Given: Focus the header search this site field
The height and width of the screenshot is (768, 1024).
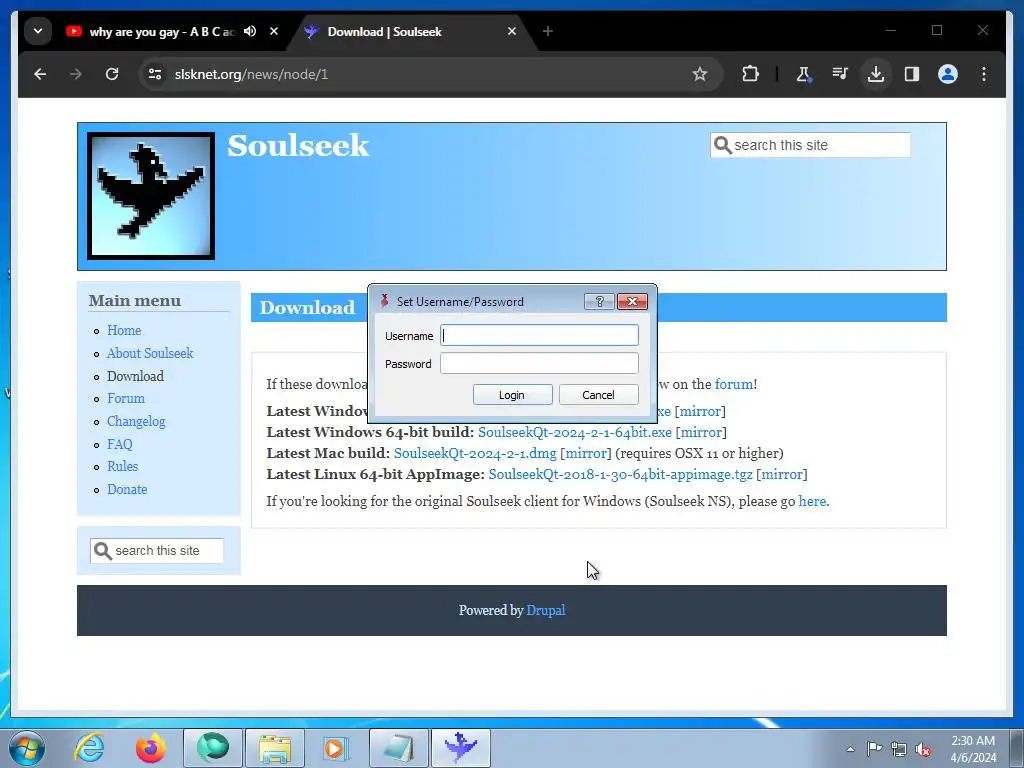Looking at the screenshot, I should point(810,145).
